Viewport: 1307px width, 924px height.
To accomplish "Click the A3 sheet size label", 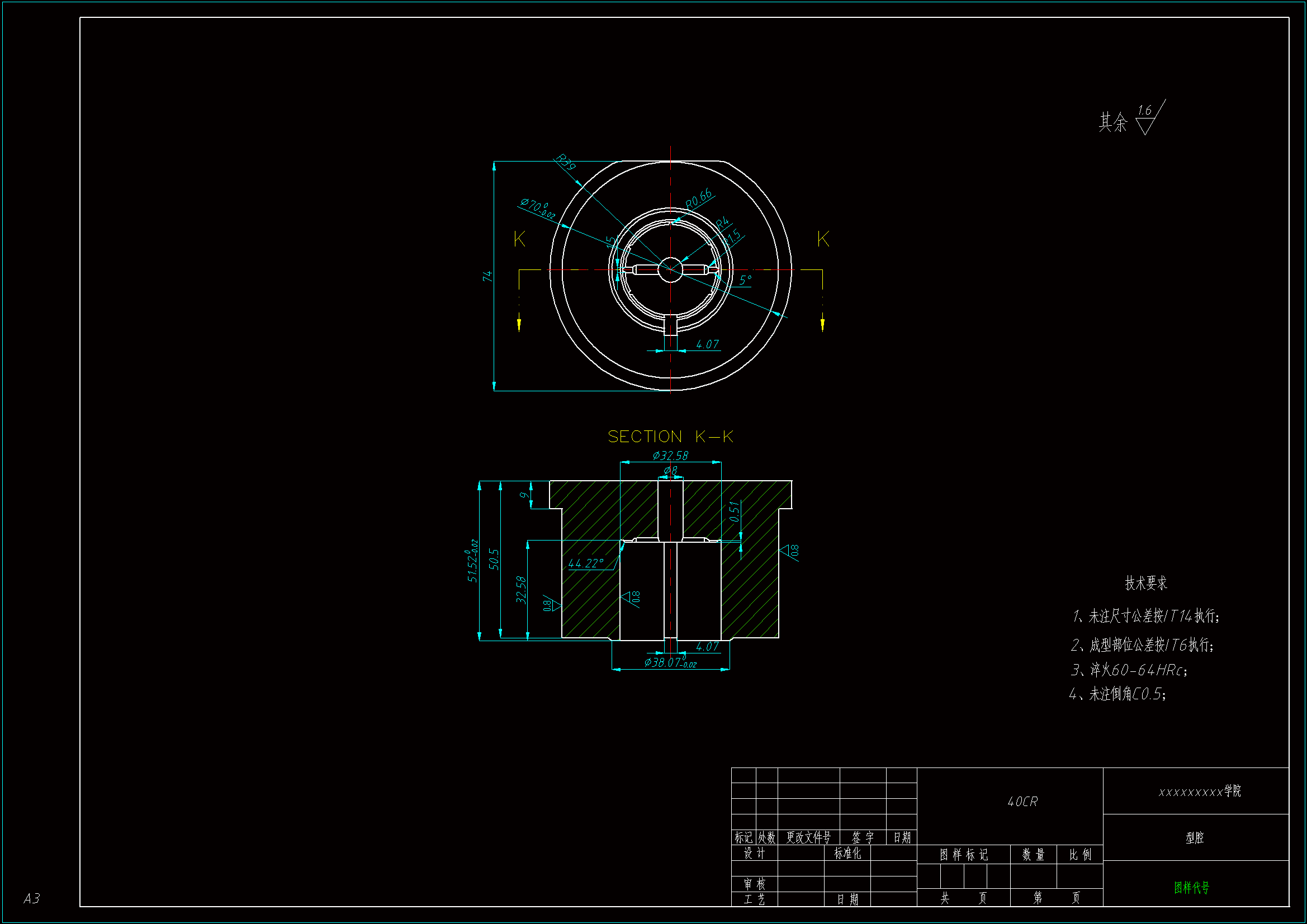I will click(32, 898).
